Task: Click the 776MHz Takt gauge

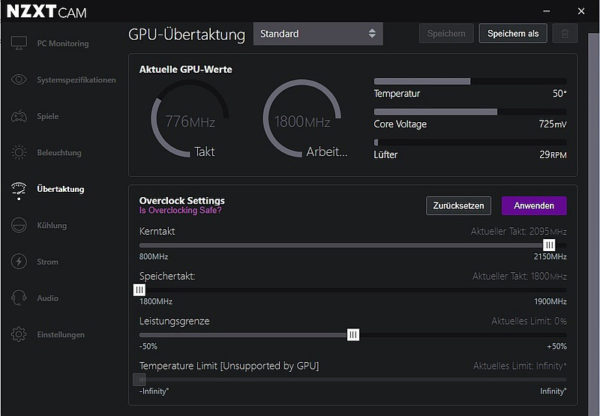Action: pos(190,119)
